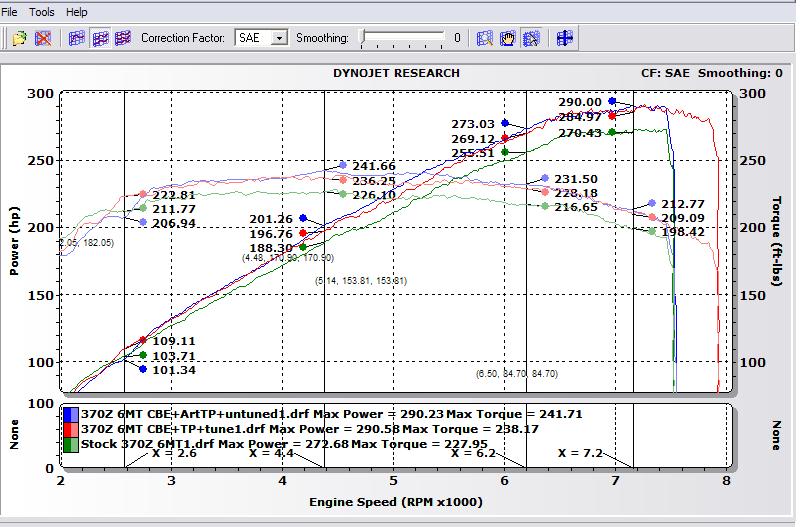The width and height of the screenshot is (800, 527).
Task: Click the 226.10 torque value label
Action: [x=374, y=195]
